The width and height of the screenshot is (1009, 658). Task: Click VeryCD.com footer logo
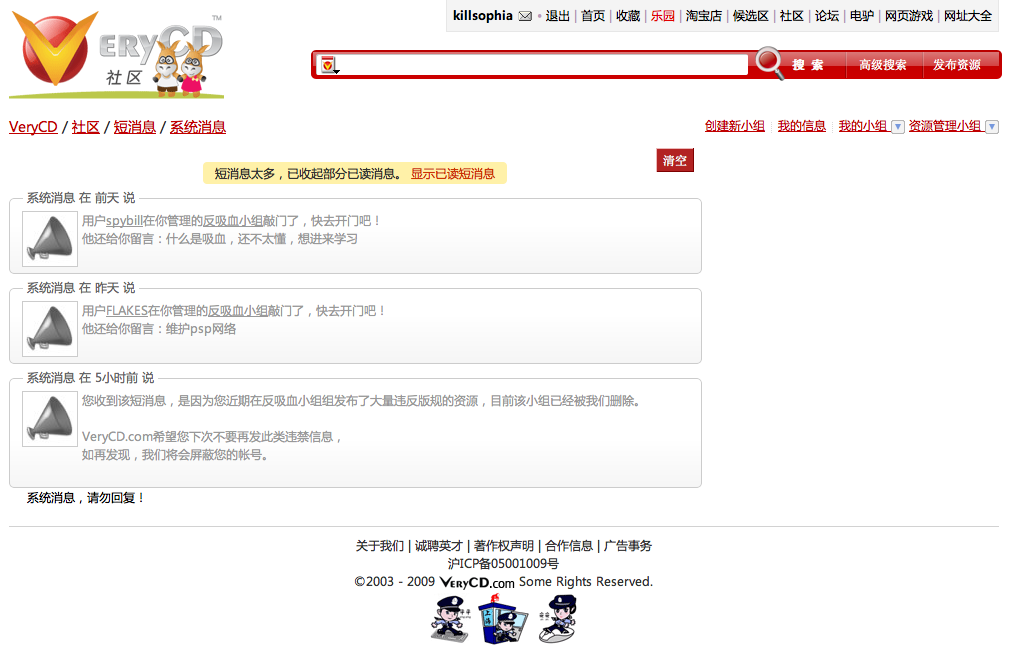click(x=477, y=583)
